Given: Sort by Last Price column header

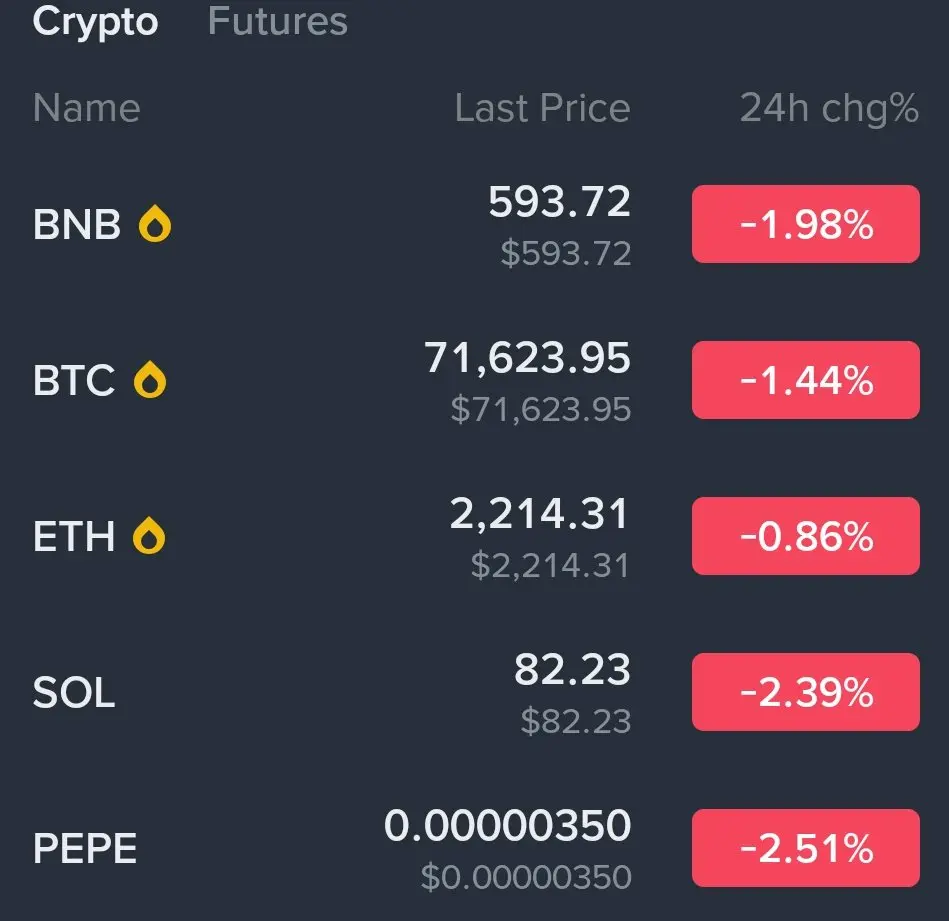Looking at the screenshot, I should click(x=542, y=108).
